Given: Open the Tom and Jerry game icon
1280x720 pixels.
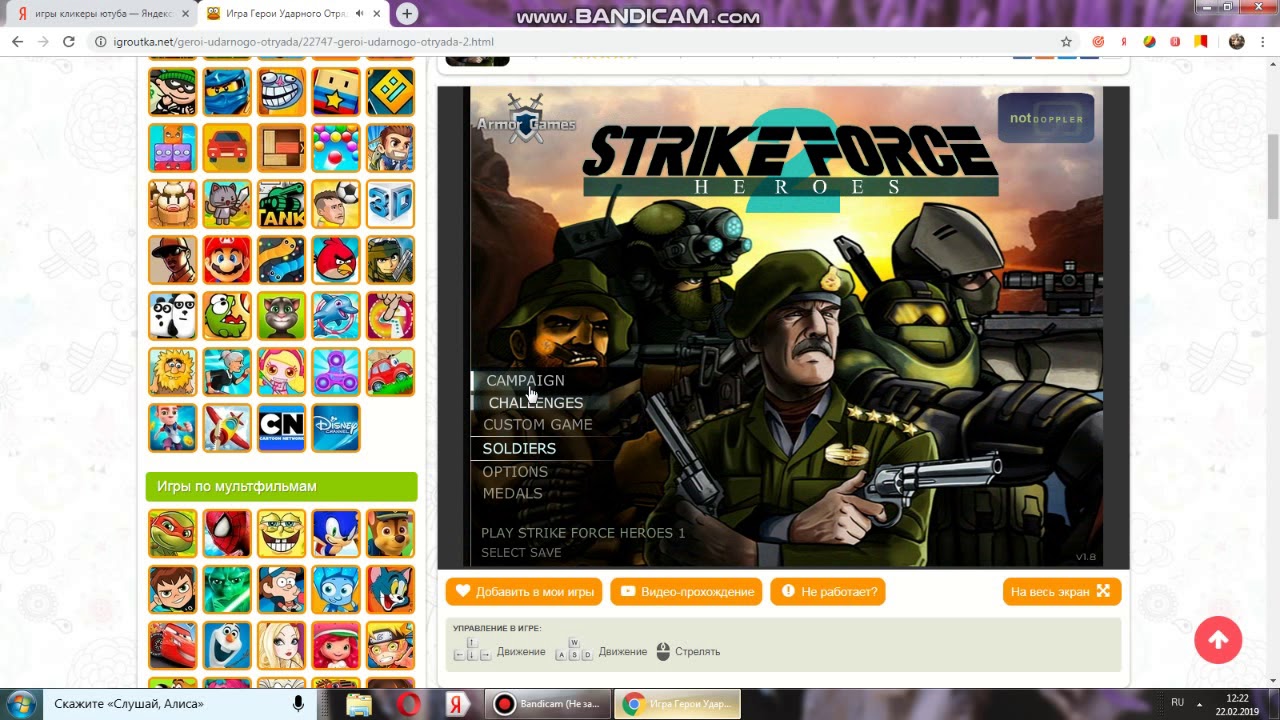Looking at the screenshot, I should coord(390,589).
